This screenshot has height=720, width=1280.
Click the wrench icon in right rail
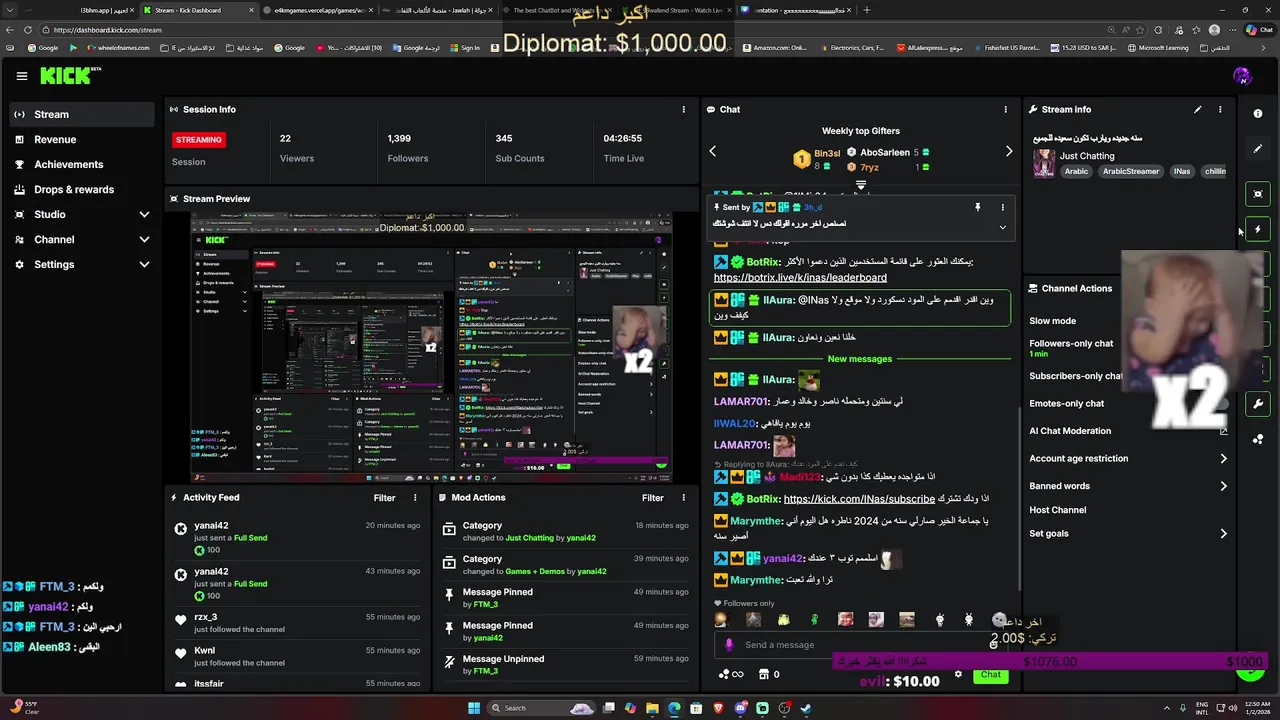1258,404
